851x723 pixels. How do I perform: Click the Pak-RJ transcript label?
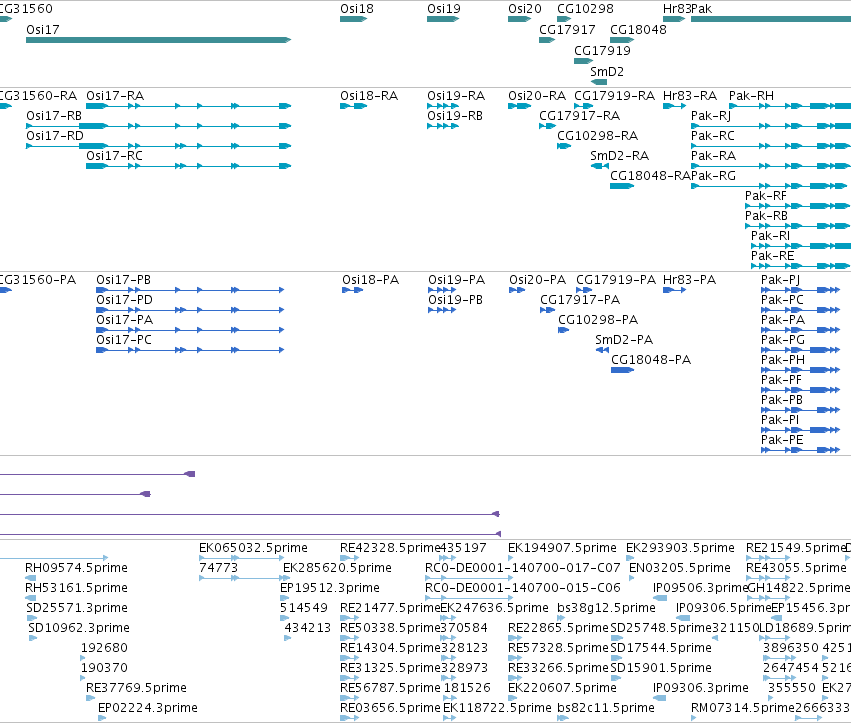click(x=711, y=116)
